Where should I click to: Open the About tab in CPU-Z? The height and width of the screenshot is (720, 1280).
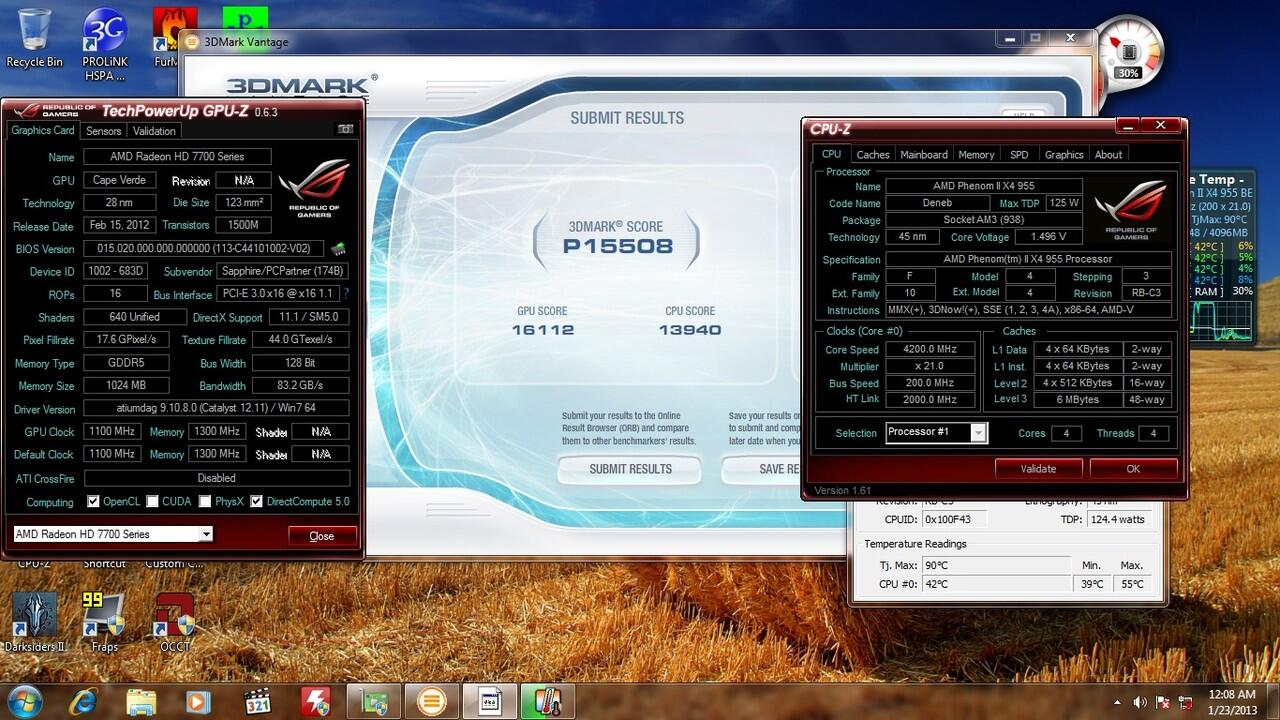pyautogui.click(x=1108, y=155)
